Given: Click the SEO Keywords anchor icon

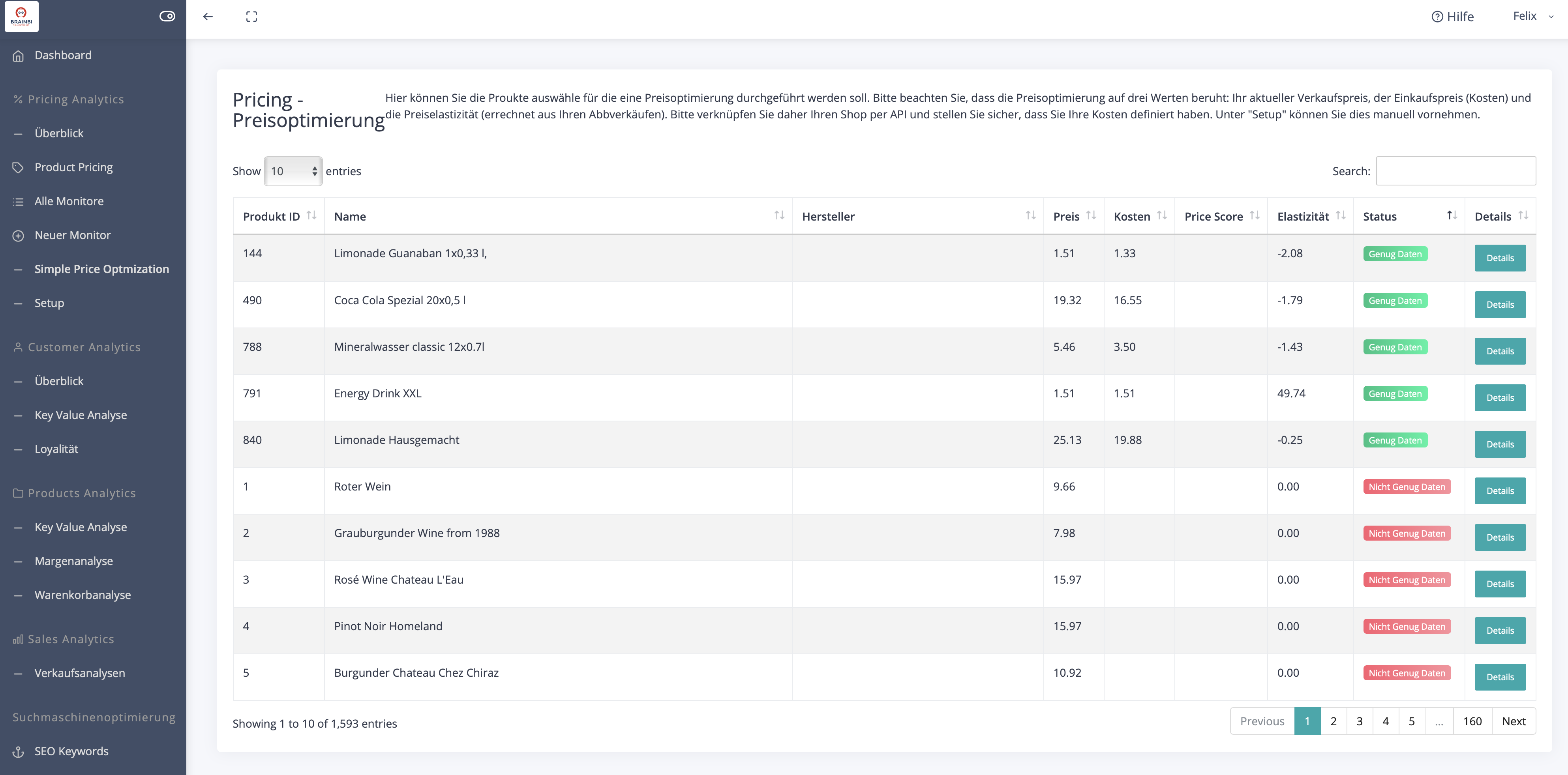Looking at the screenshot, I should (x=18, y=752).
